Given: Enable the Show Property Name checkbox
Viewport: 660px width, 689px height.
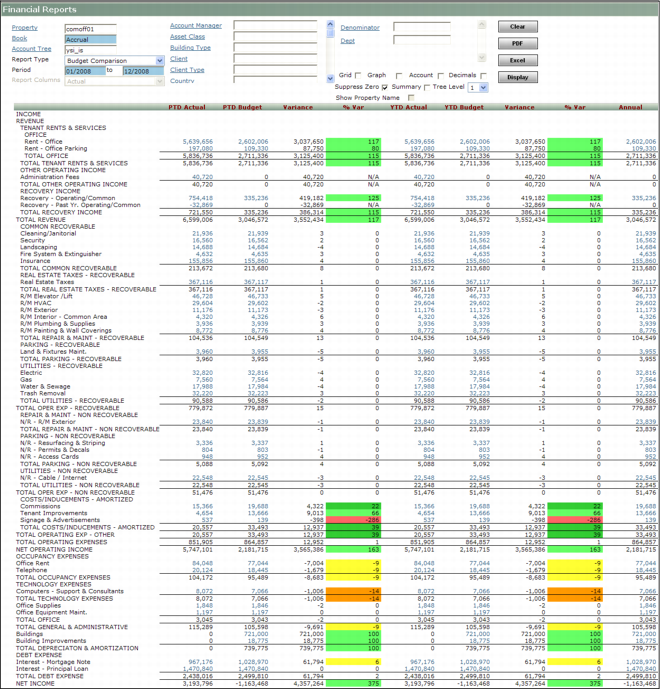Looking at the screenshot, I should click(x=411, y=98).
